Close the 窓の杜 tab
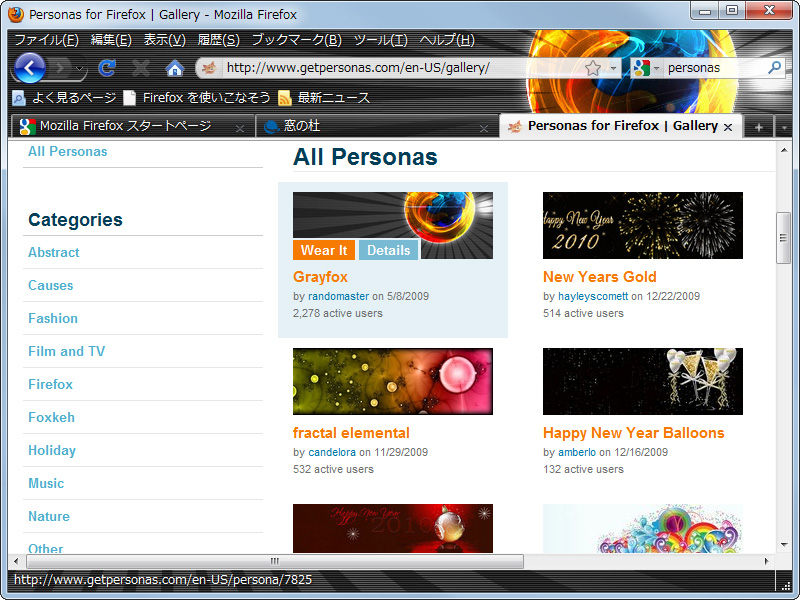The width and height of the screenshot is (800, 600). (x=484, y=129)
